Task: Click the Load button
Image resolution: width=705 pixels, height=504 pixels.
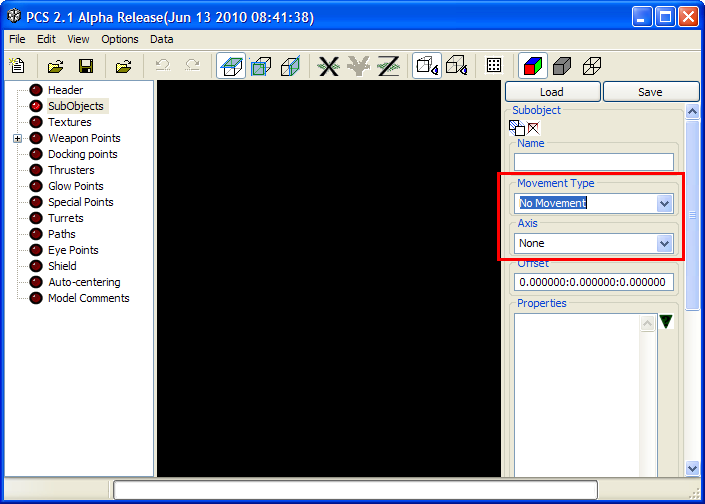Action: pos(553,92)
